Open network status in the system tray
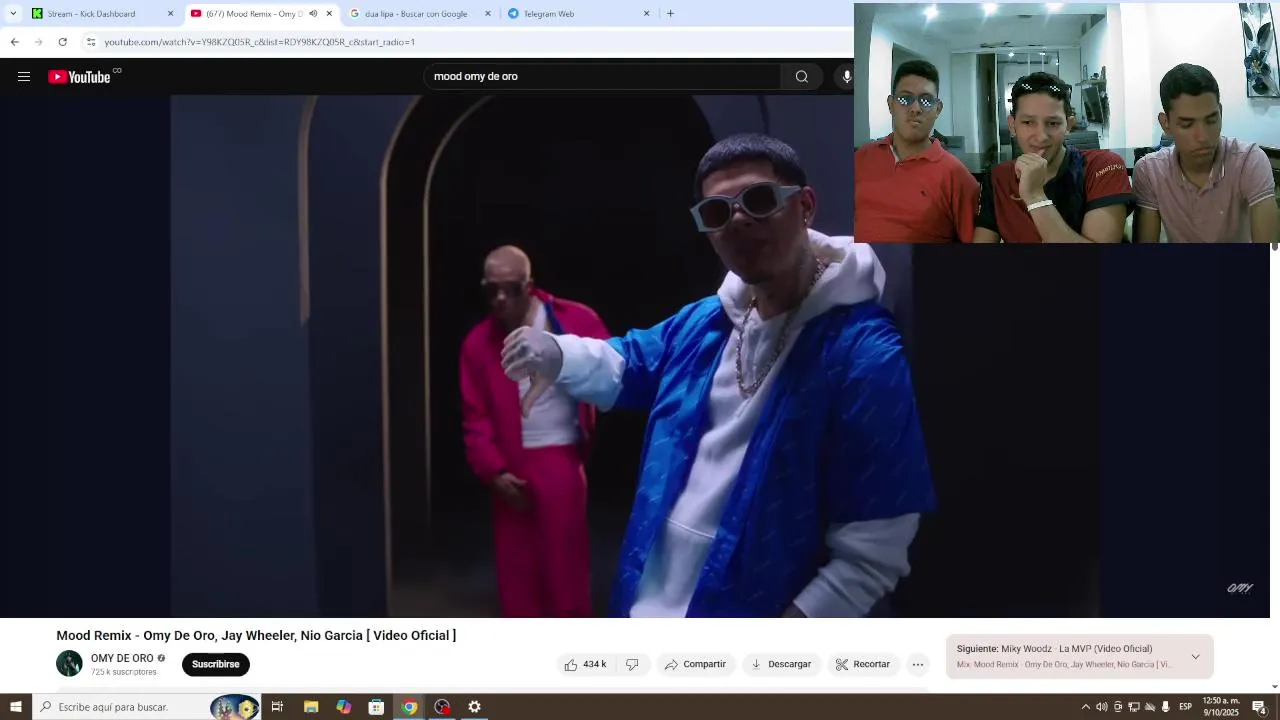The height and width of the screenshot is (720, 1280). (x=1134, y=707)
